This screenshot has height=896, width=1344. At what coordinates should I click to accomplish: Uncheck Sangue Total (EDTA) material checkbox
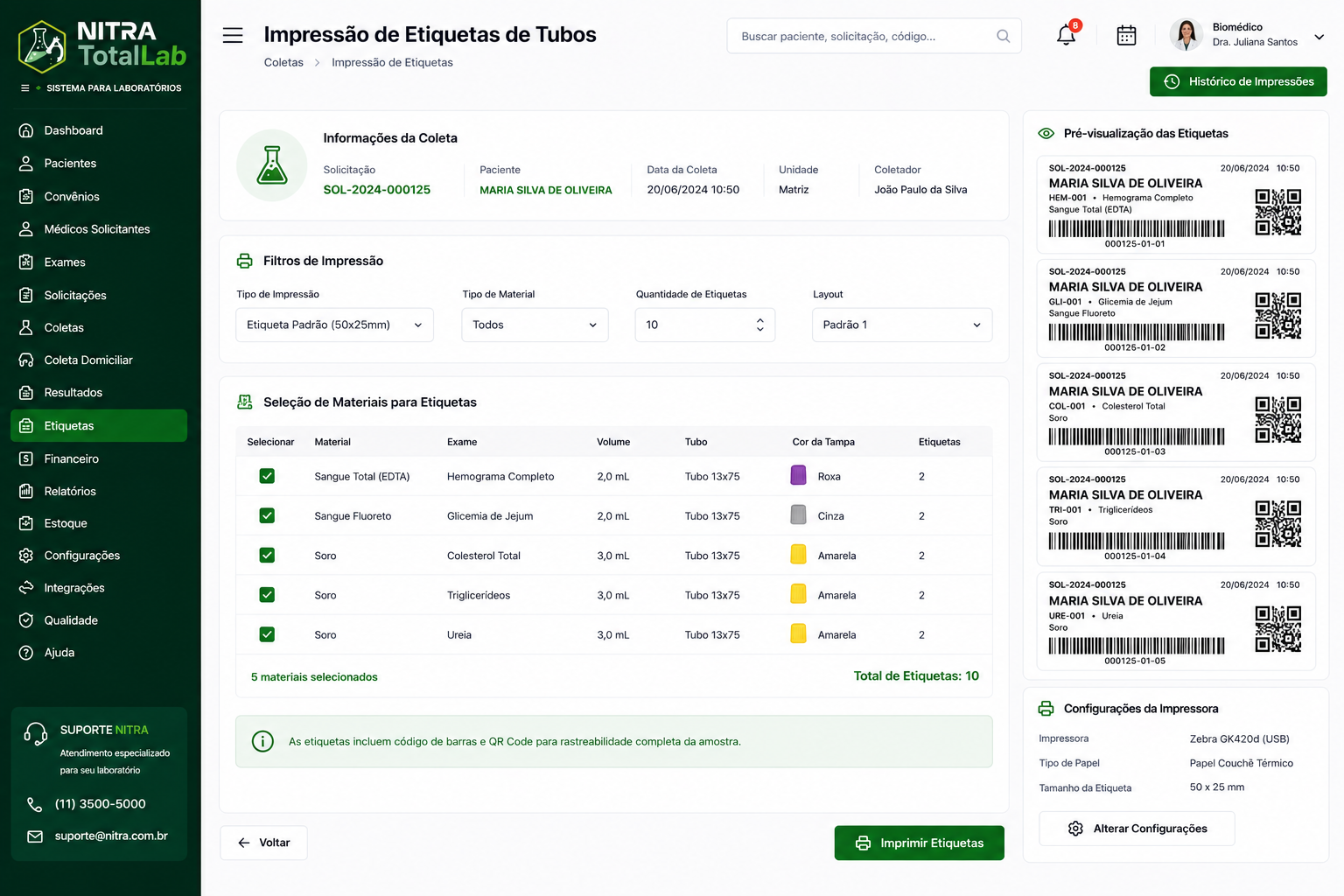[x=267, y=476]
